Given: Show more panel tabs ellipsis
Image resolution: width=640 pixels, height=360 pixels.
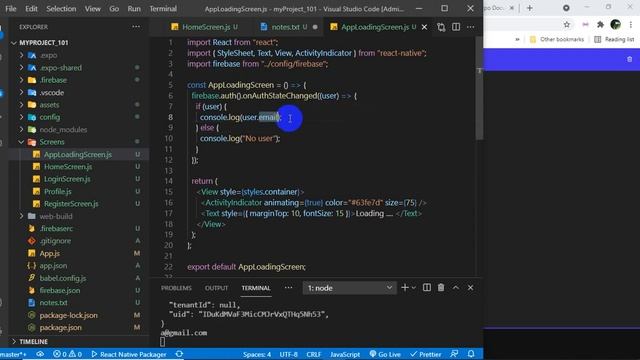Looking at the screenshot, I should coord(289,288).
